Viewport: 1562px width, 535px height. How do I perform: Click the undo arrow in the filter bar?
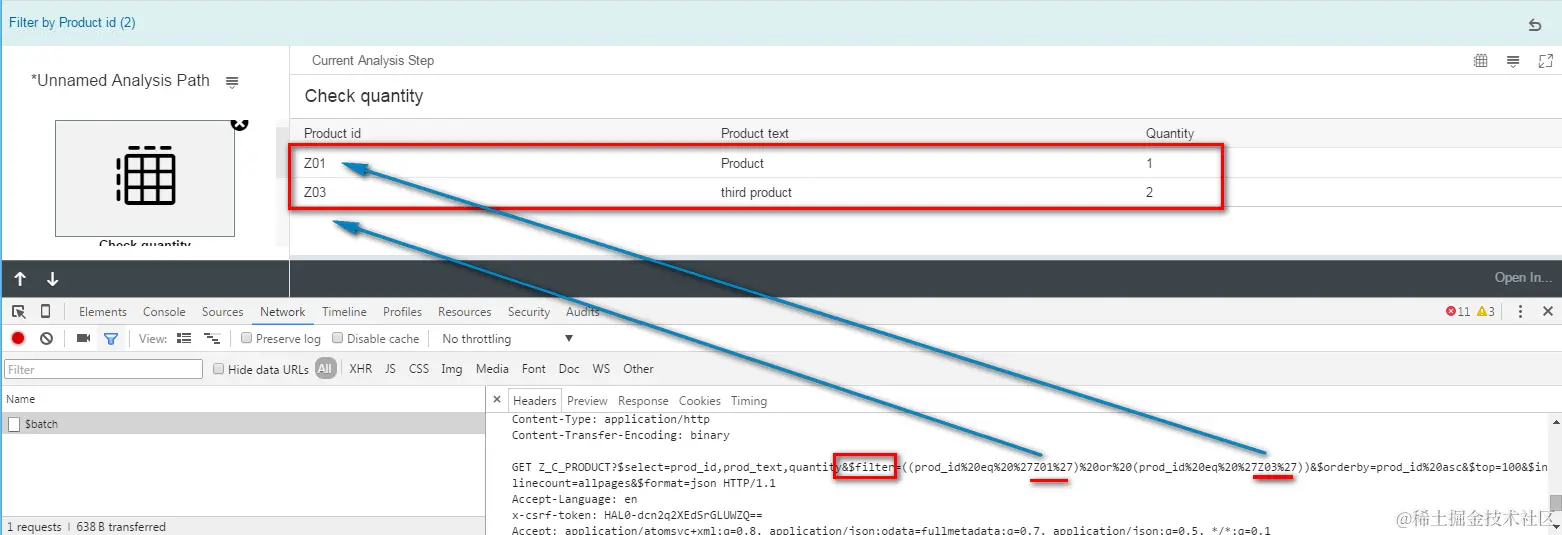(x=1535, y=24)
